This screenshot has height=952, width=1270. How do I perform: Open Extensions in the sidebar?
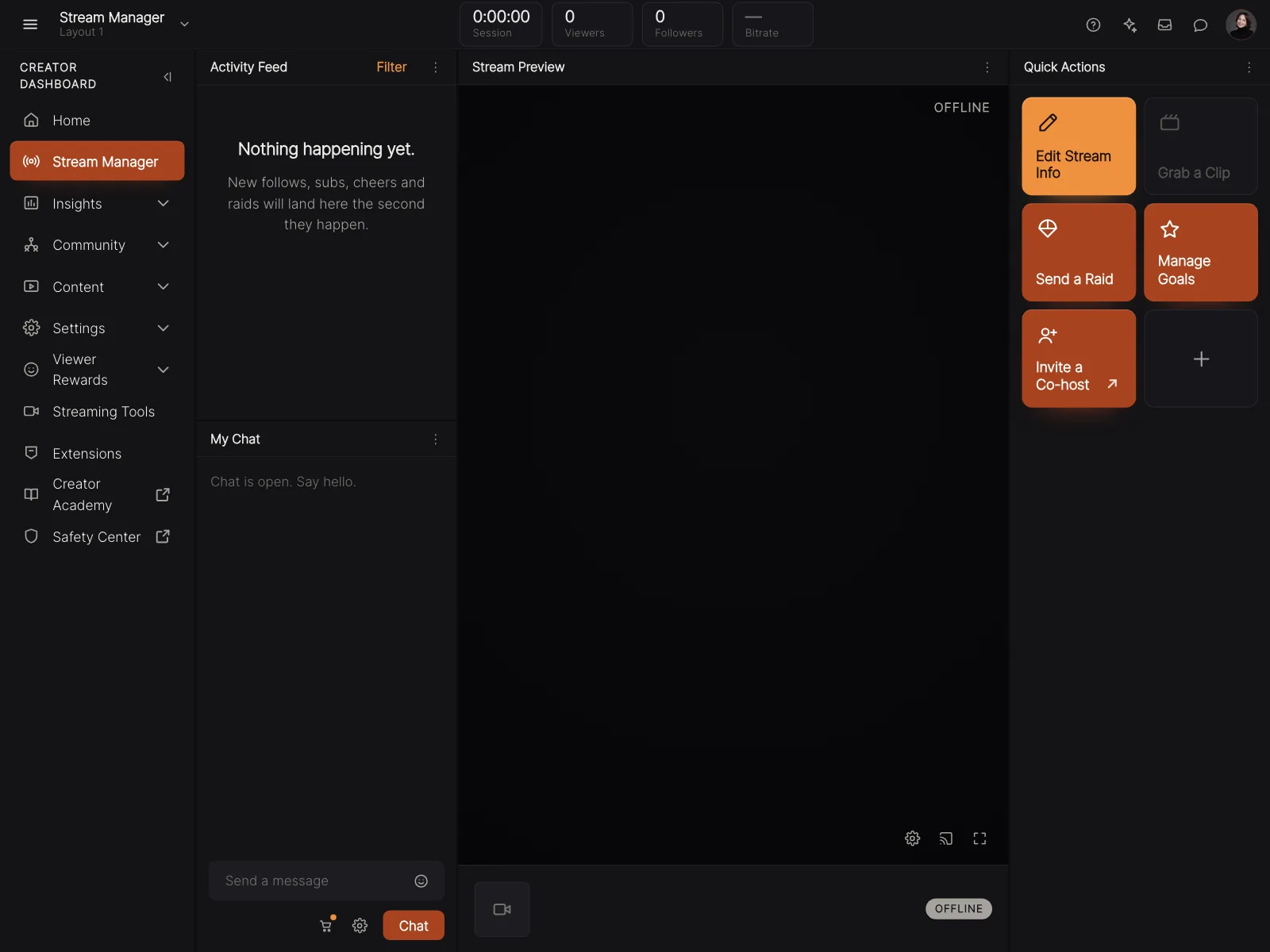[97, 454]
